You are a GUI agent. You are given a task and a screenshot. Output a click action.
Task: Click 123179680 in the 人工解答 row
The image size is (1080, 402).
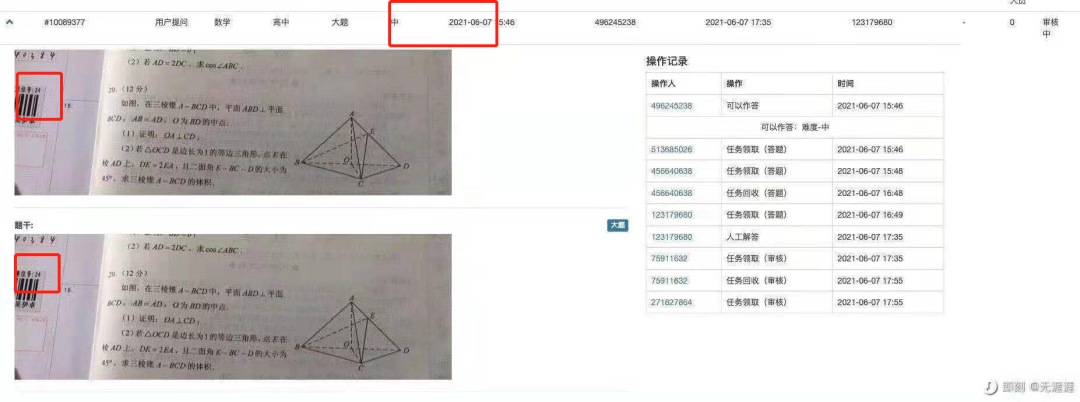pyautogui.click(x=672, y=237)
